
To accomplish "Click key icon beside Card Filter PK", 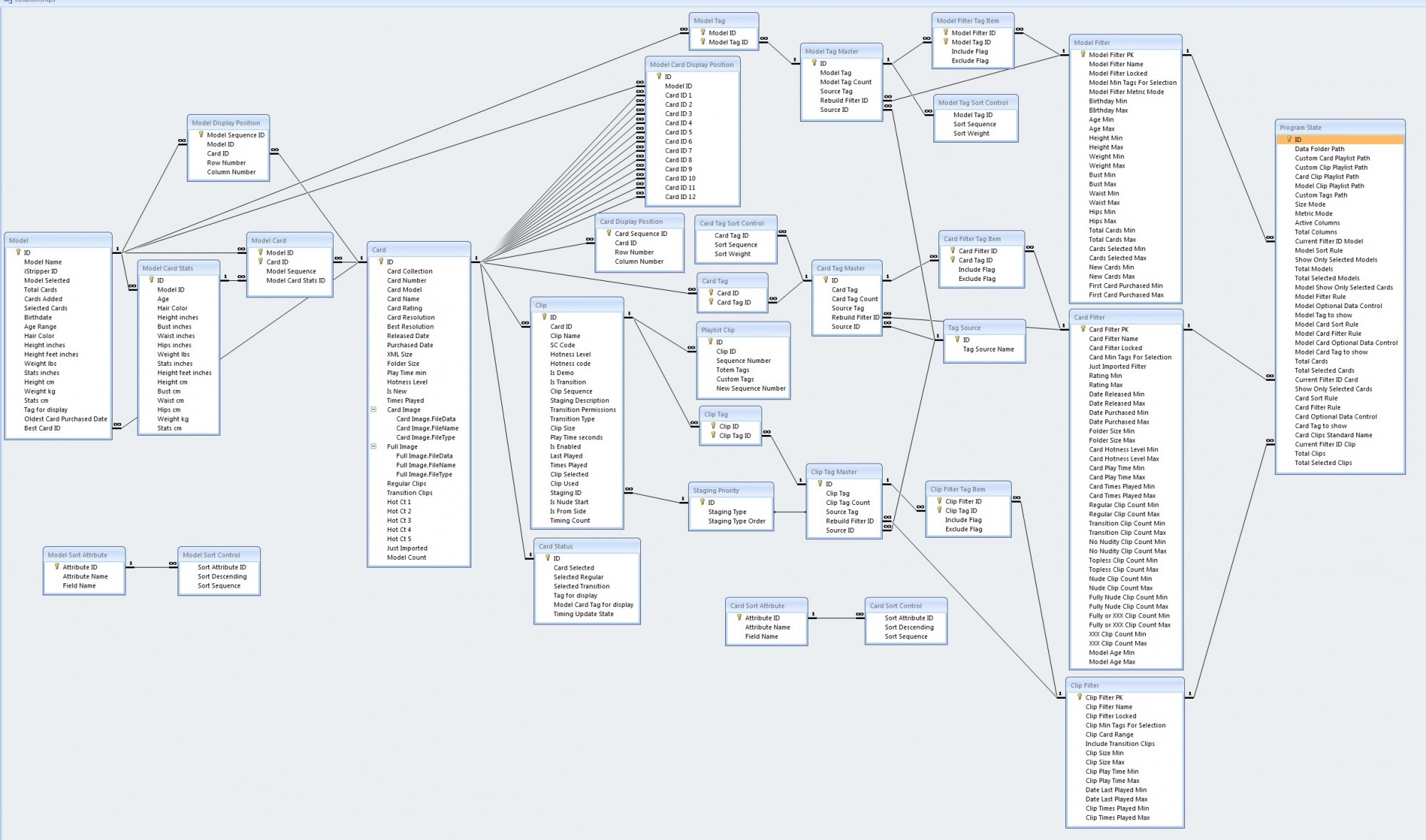I will tap(1082, 329).
